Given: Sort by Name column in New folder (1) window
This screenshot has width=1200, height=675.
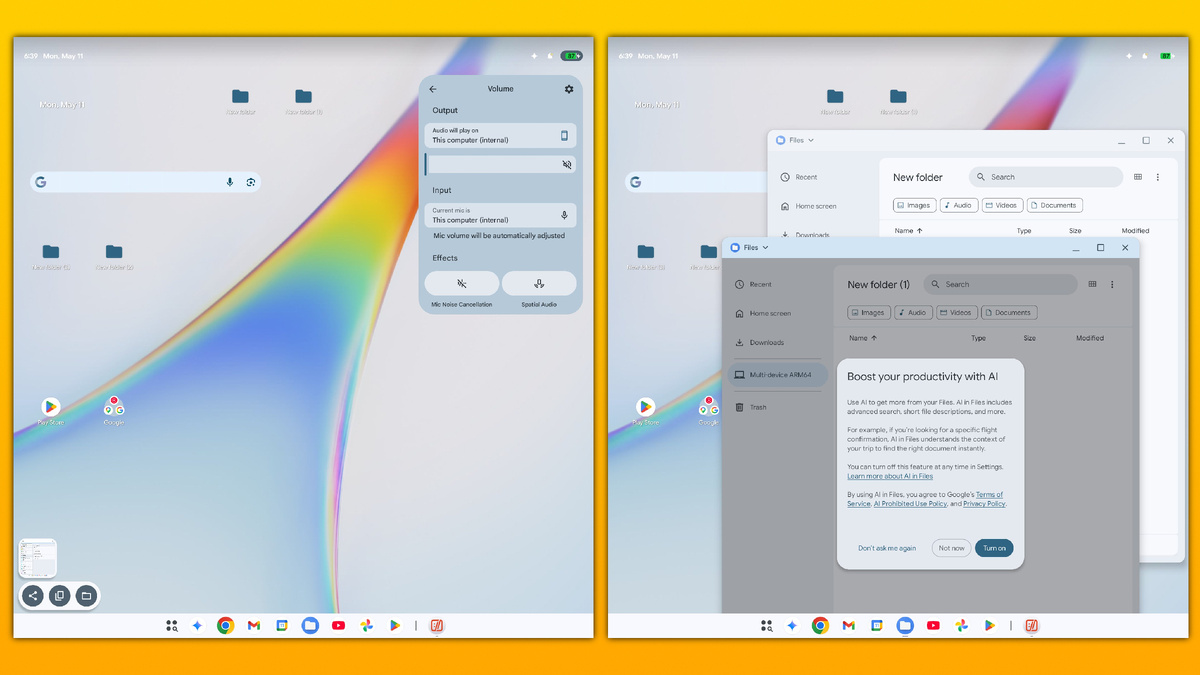Looking at the screenshot, I should pyautogui.click(x=862, y=338).
